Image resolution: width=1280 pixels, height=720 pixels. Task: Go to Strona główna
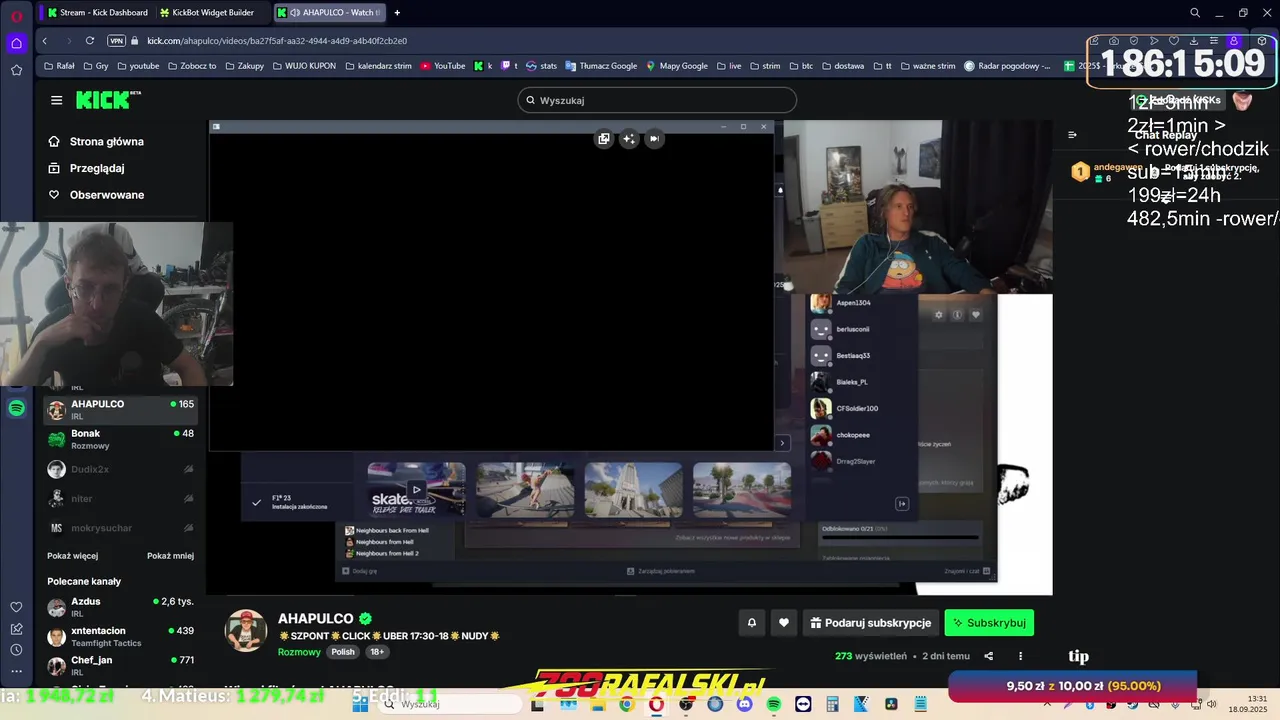pos(96,142)
